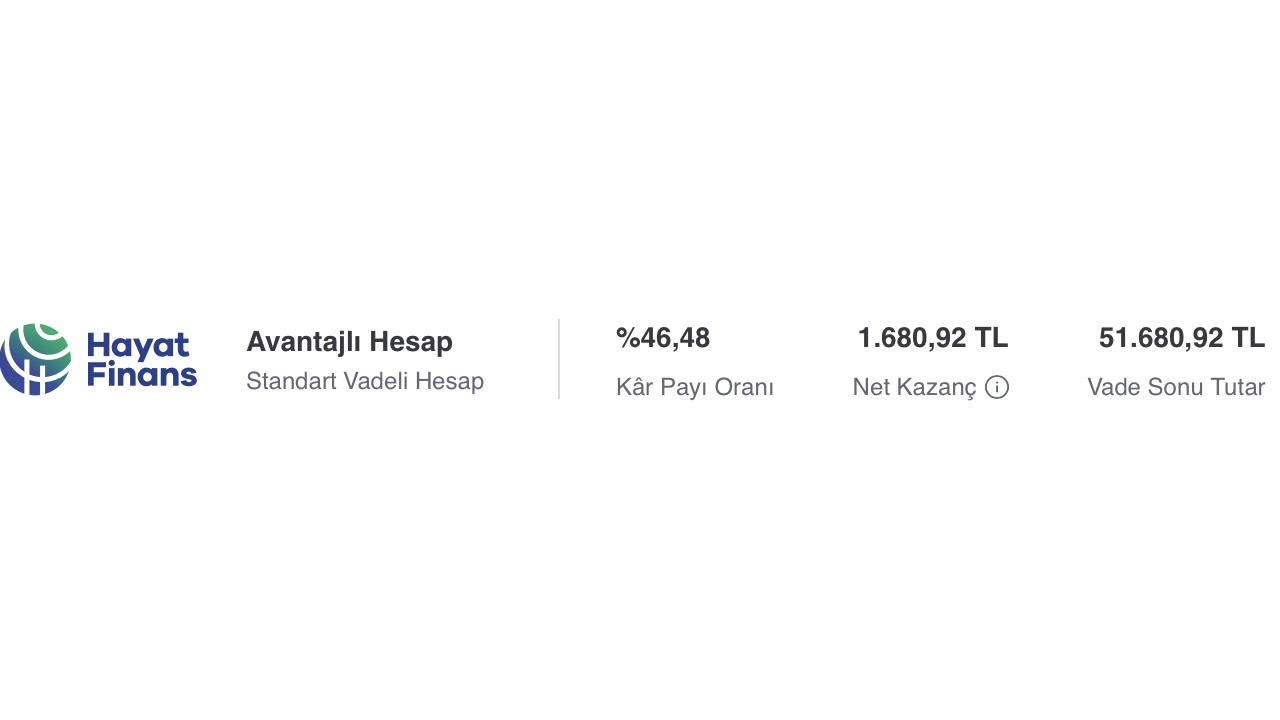Click the word "Finans" in the logo

141,375
